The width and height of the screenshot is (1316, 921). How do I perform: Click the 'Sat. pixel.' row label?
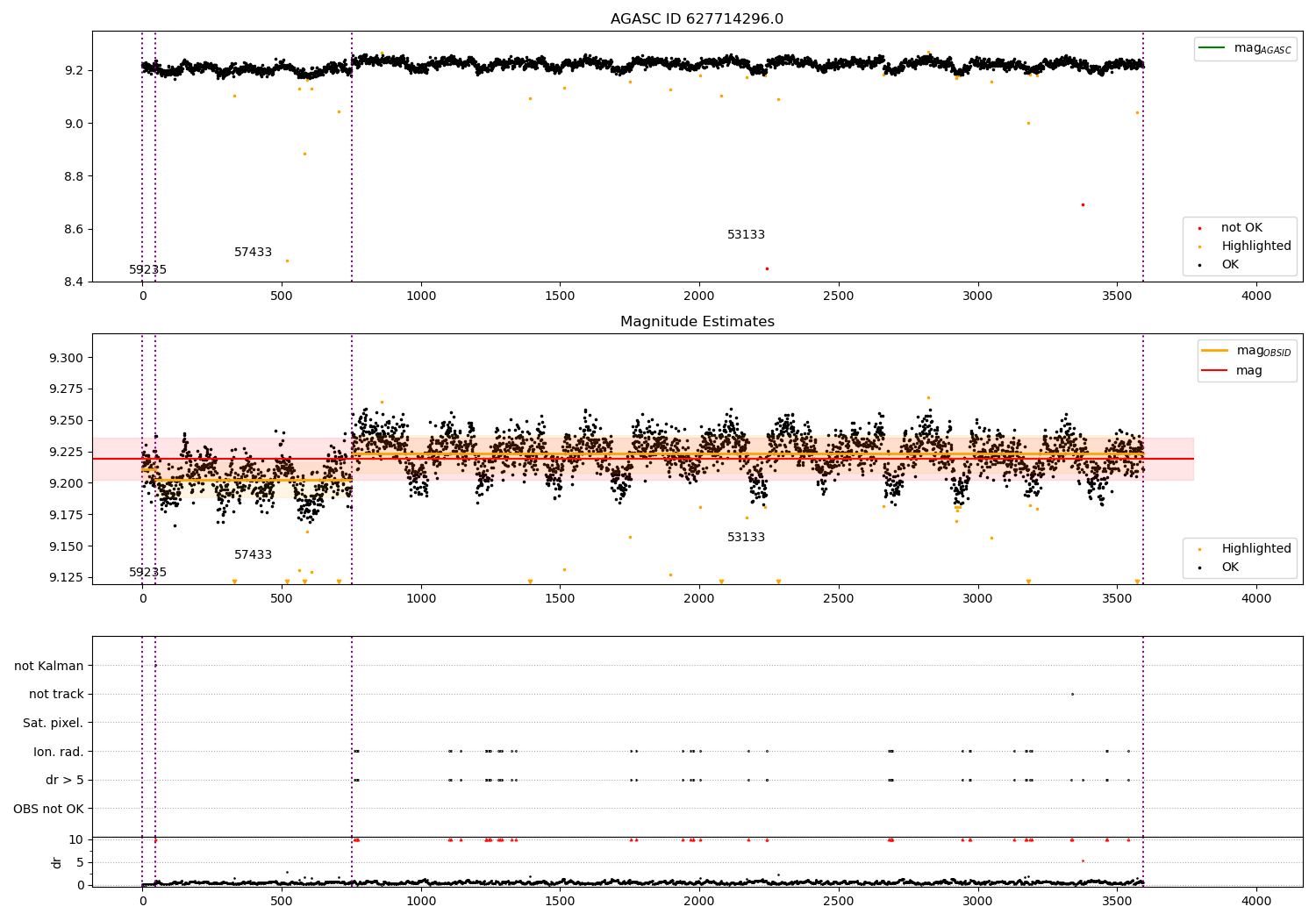coord(53,724)
